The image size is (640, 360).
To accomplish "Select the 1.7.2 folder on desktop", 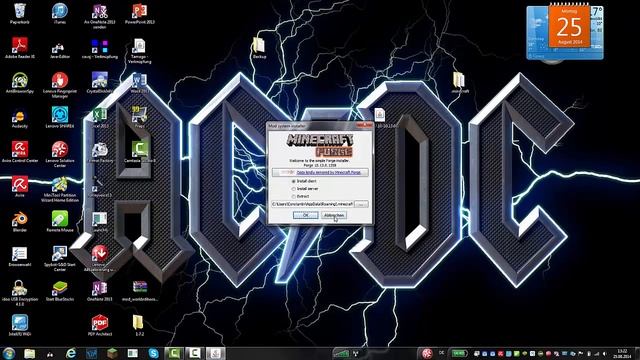I will (139, 325).
